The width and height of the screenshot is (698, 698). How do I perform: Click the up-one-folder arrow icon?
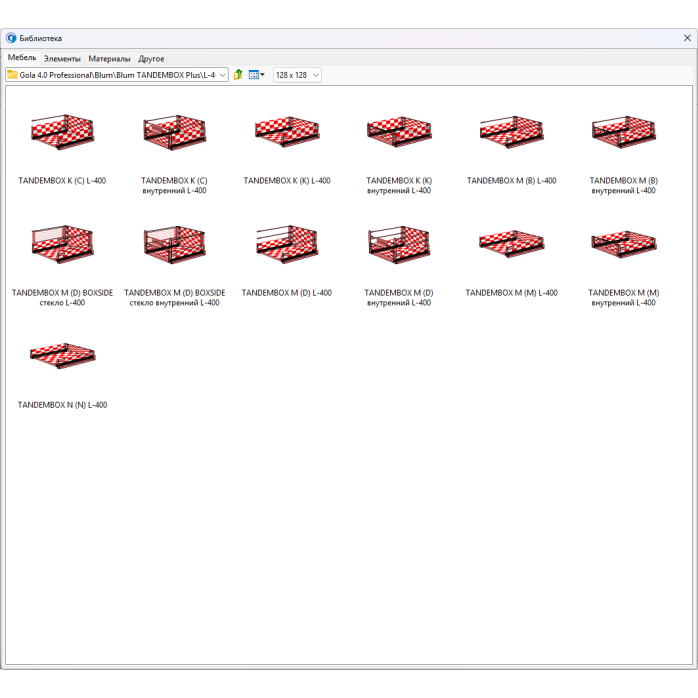[x=238, y=75]
